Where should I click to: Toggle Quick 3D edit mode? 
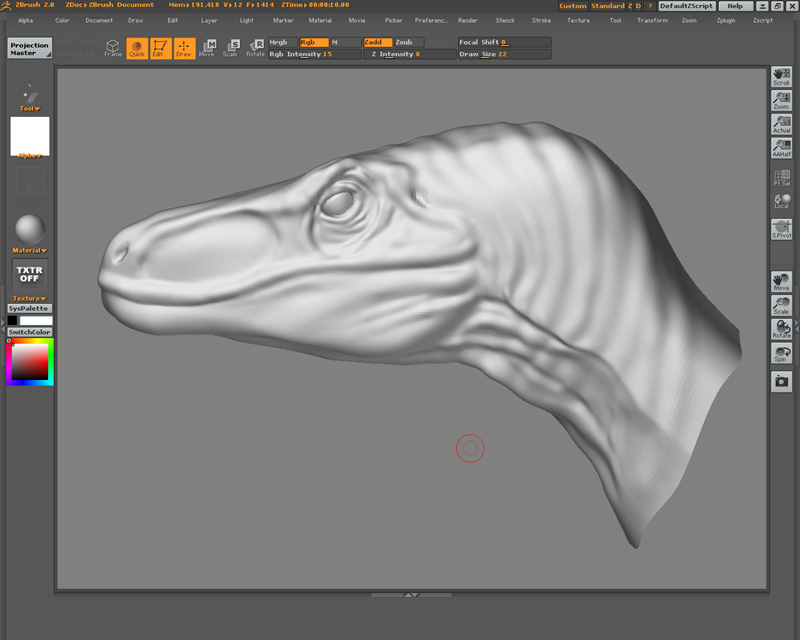pyautogui.click(x=137, y=48)
